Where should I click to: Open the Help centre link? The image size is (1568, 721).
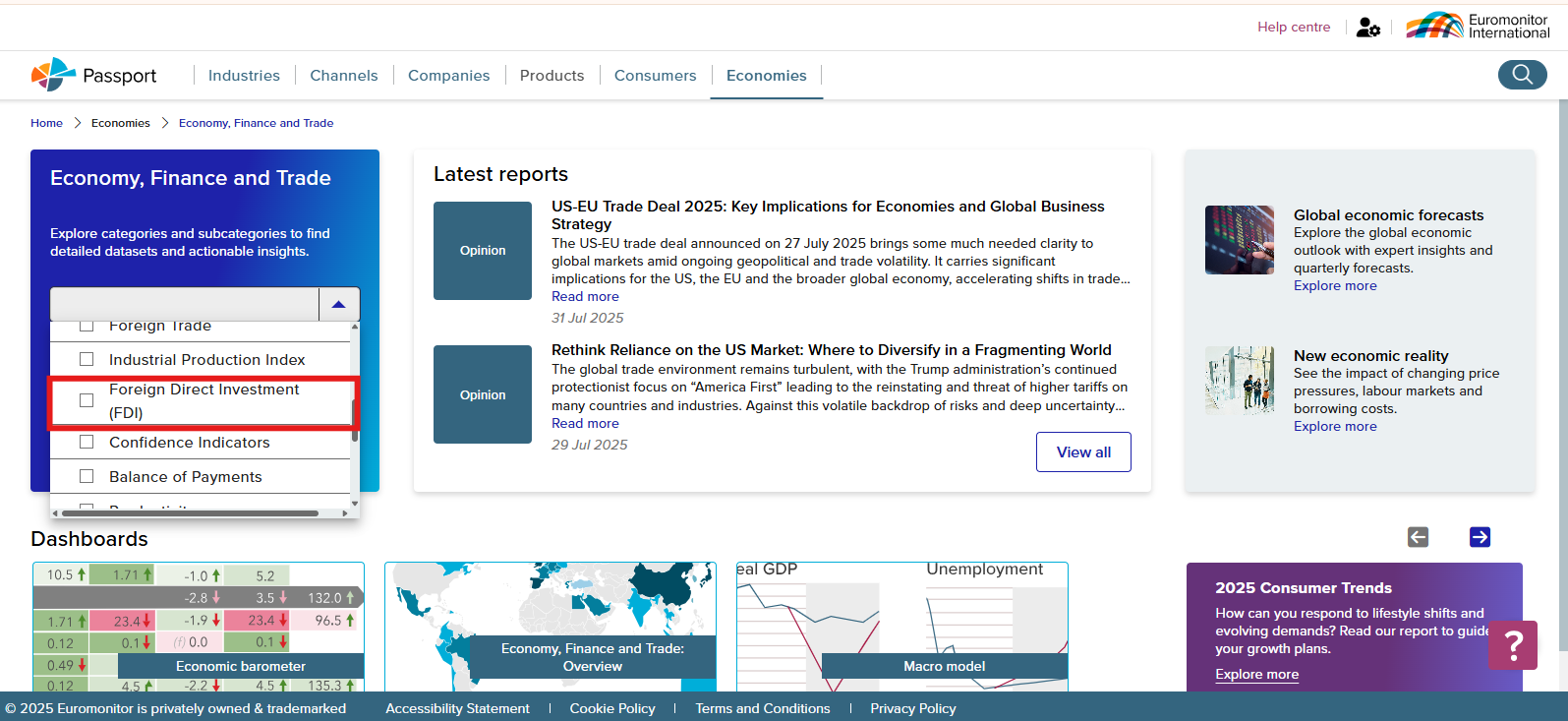[1294, 28]
